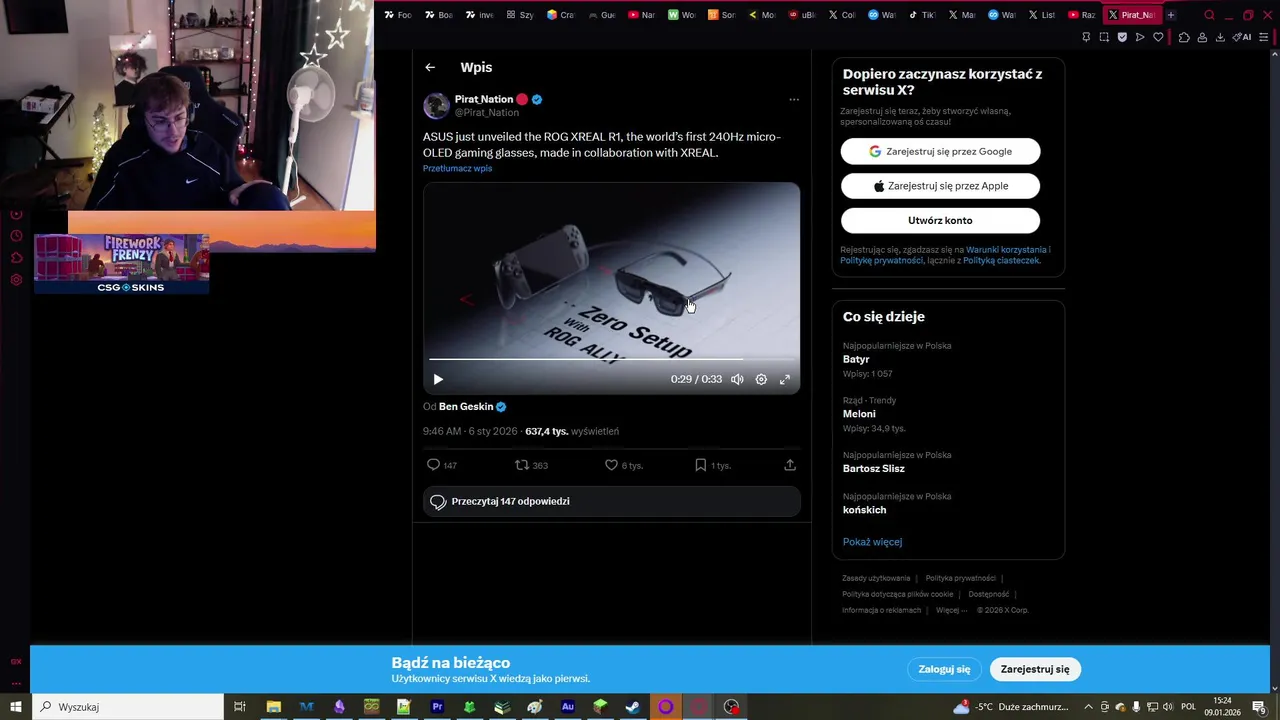Play the ROG XREAL video

(x=438, y=379)
